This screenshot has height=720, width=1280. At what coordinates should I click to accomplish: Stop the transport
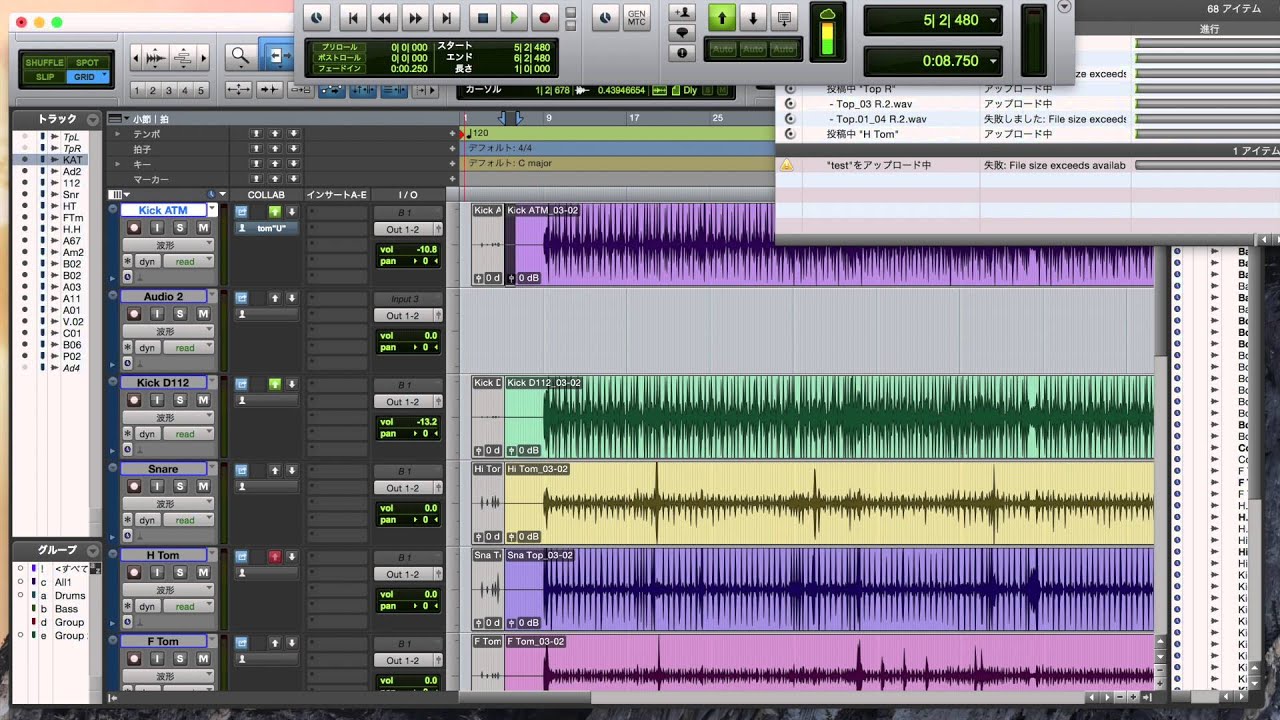tap(482, 17)
